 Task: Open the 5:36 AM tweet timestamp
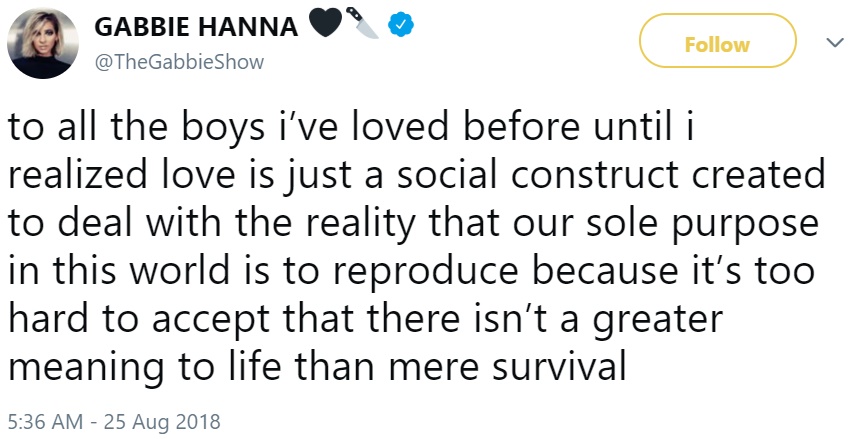pos(46,421)
